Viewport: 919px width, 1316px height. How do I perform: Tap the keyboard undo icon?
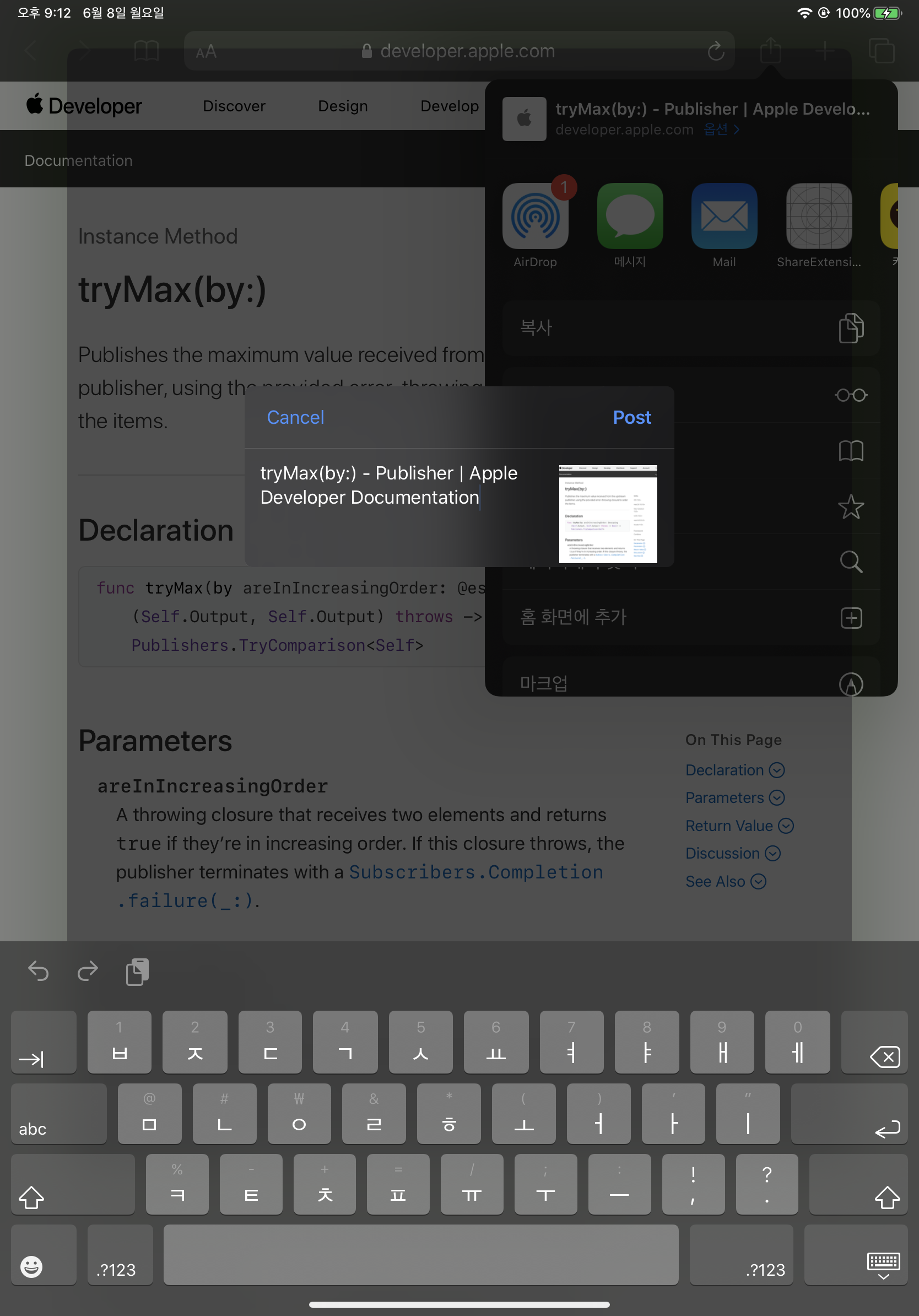coord(39,971)
